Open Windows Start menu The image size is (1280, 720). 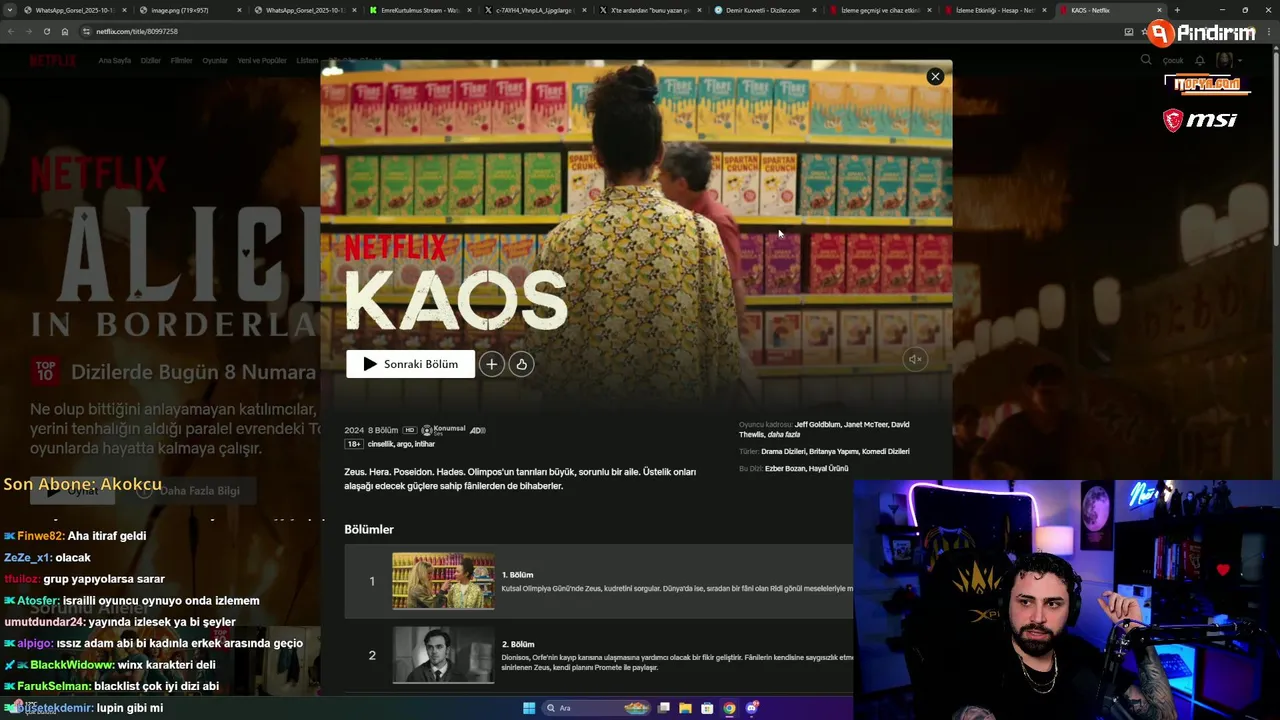coord(529,708)
